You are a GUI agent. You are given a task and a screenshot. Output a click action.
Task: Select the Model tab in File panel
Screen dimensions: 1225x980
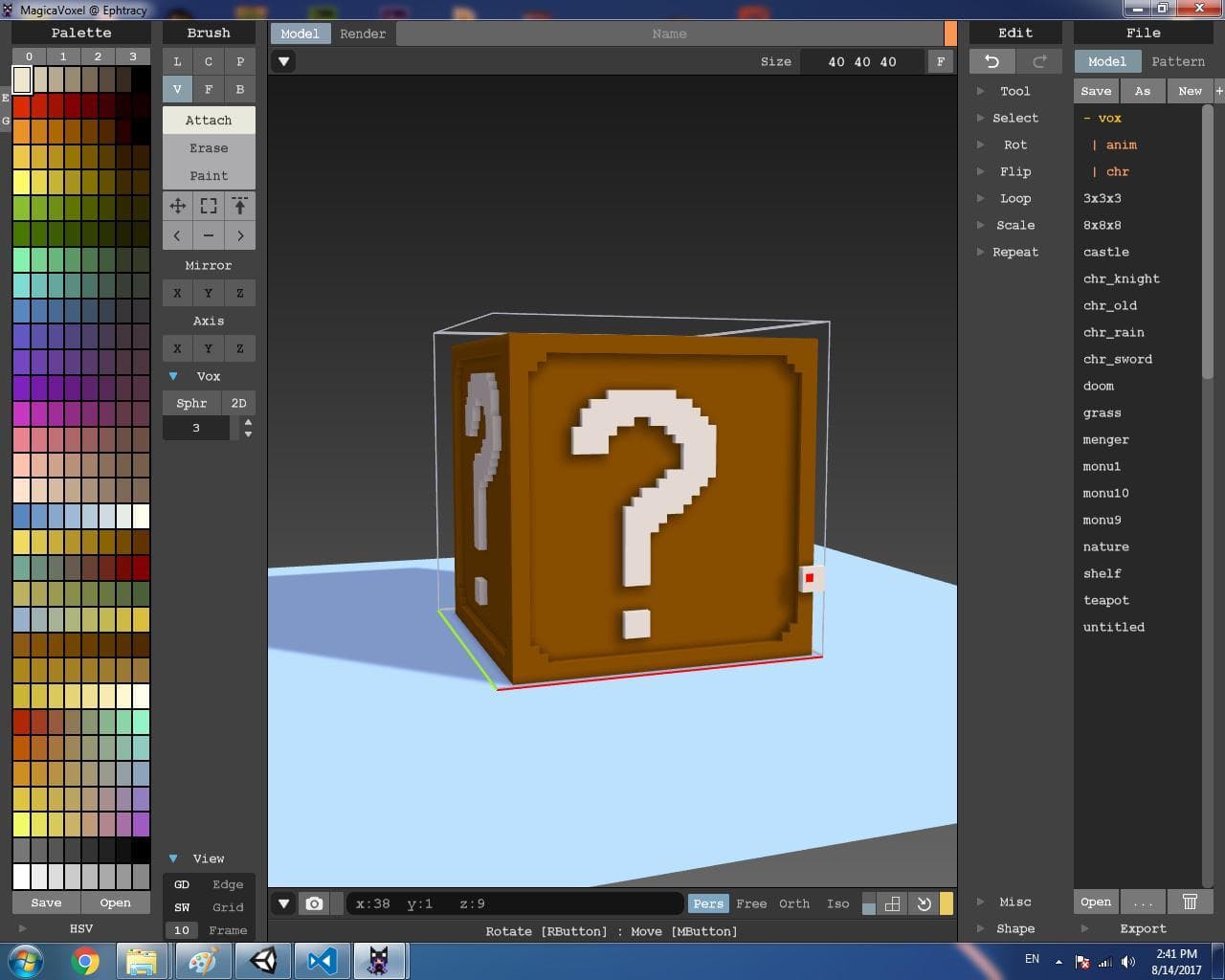pyautogui.click(x=1107, y=61)
